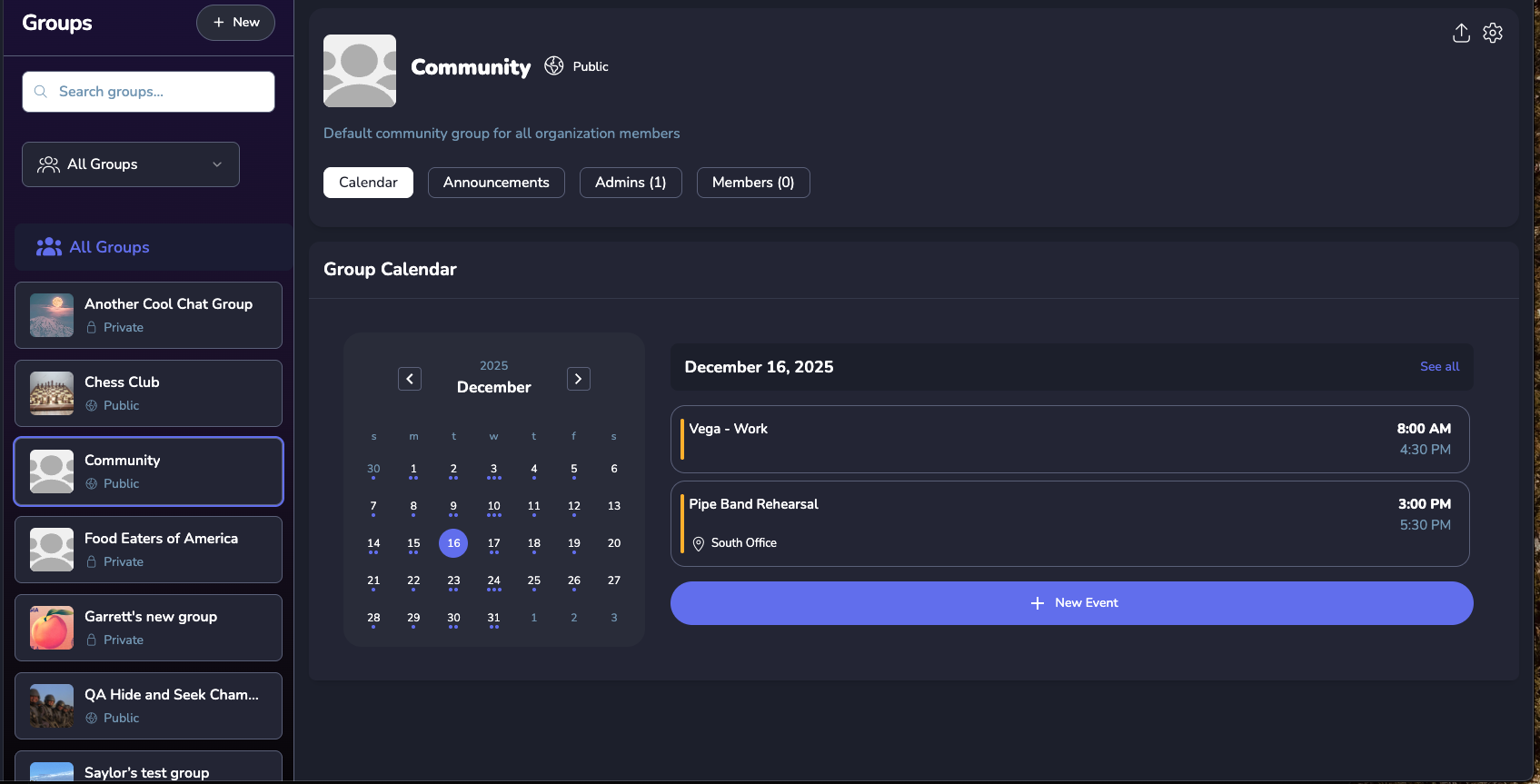Click the globe icon under QA Hide and Seek
This screenshot has width=1540, height=784.
91,719
